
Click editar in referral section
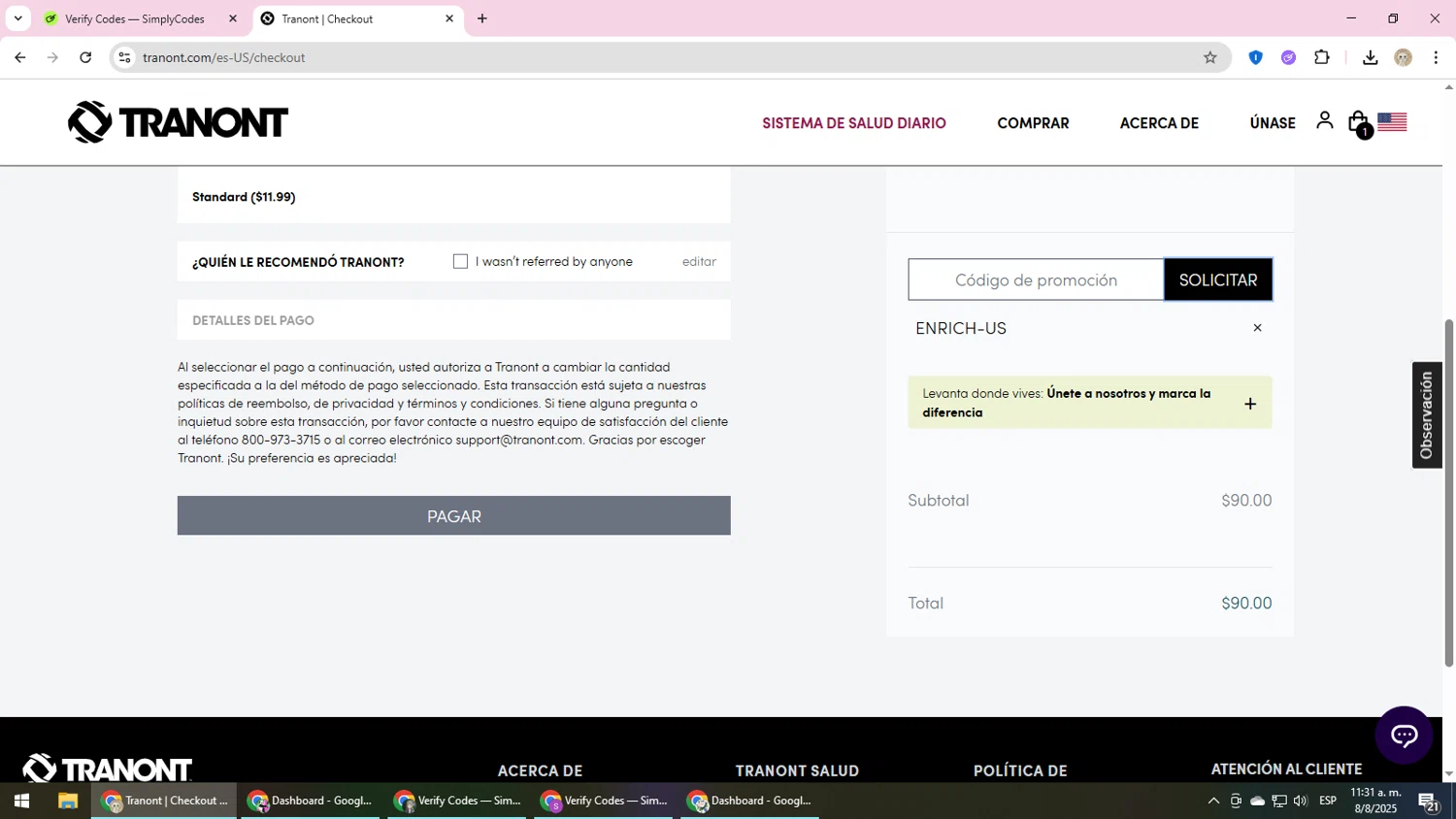tap(699, 261)
